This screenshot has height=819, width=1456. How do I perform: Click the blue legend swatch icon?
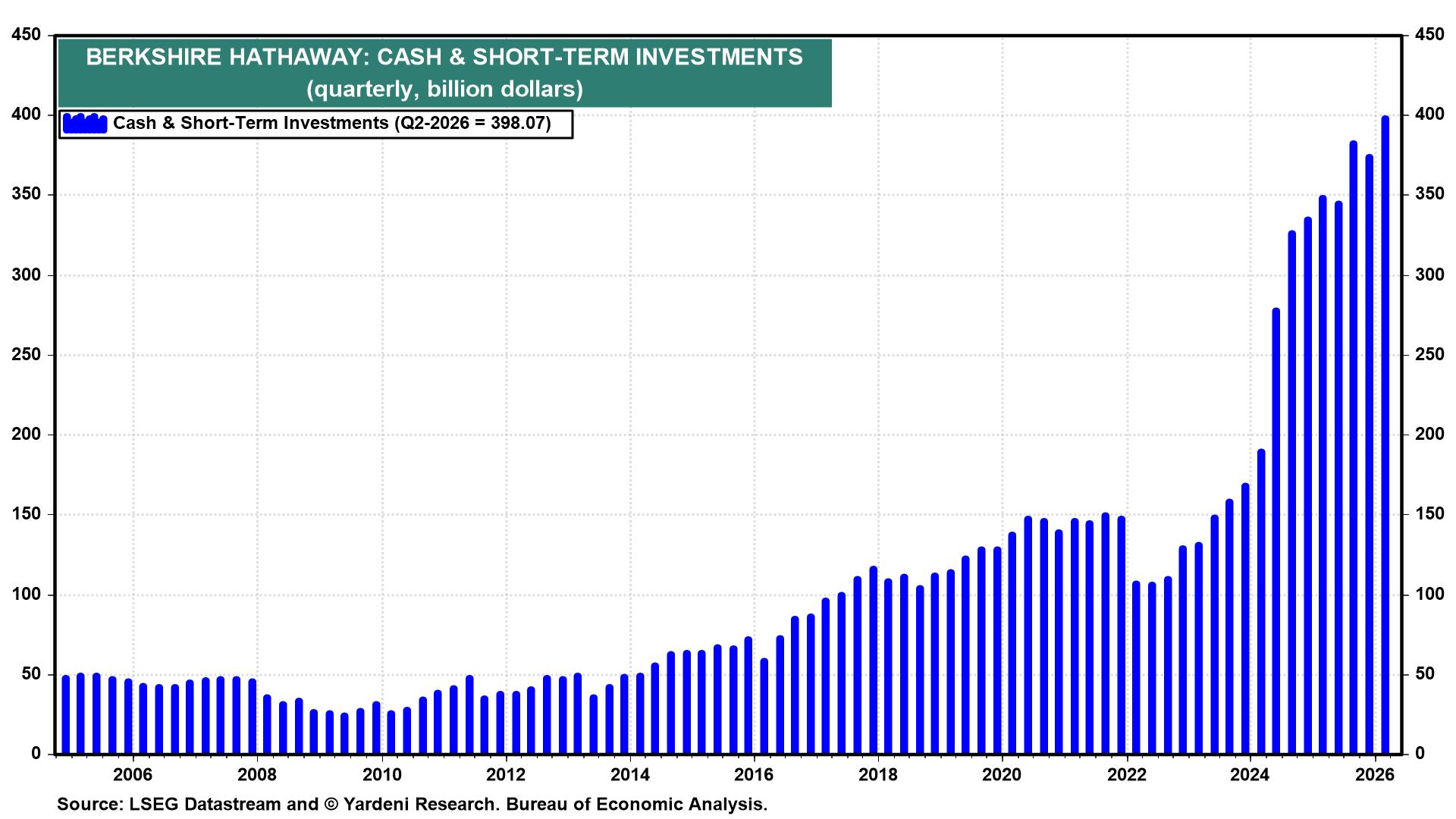coord(85,123)
